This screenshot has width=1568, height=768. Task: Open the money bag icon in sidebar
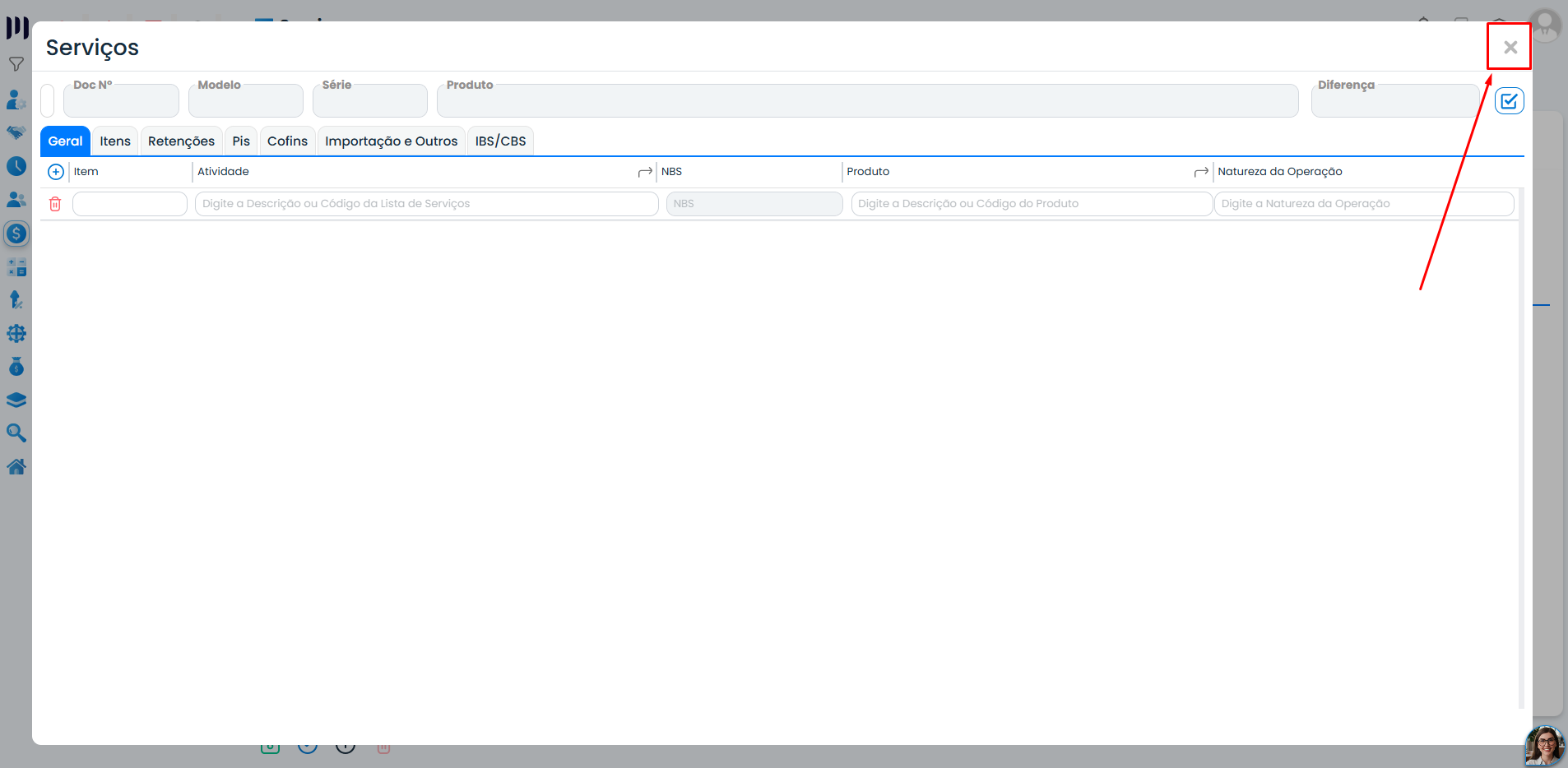click(x=16, y=367)
